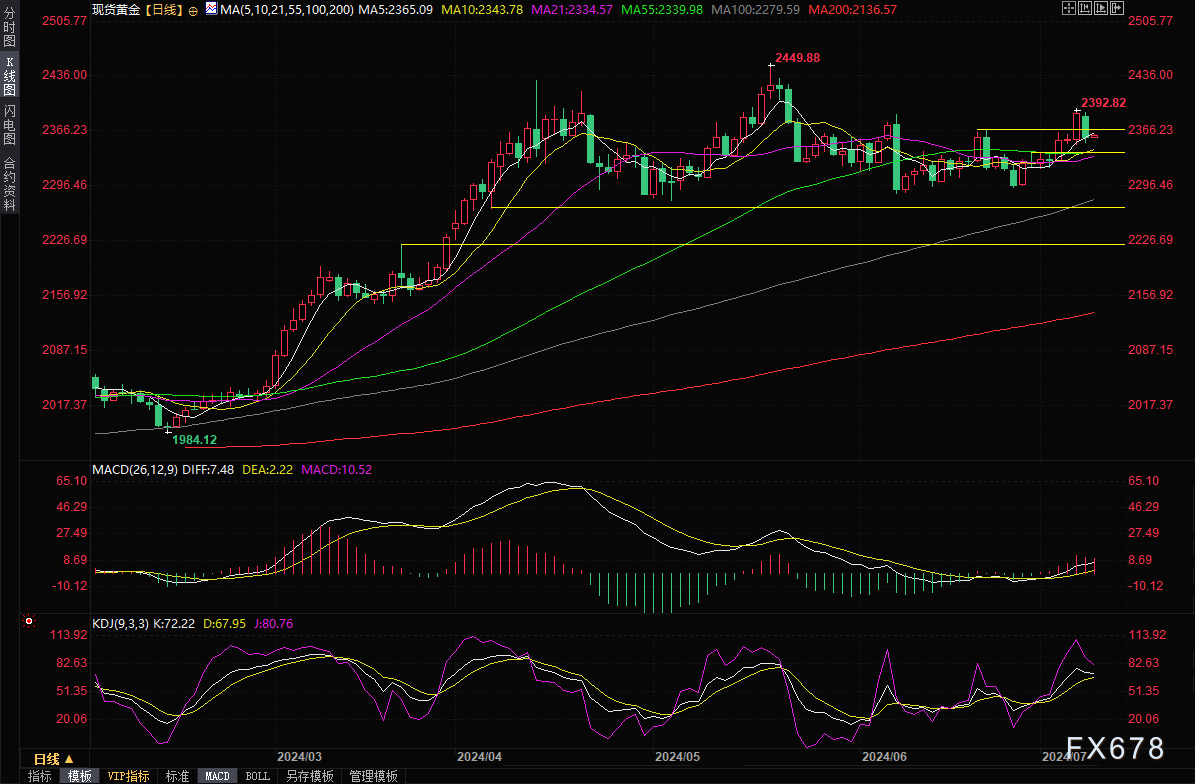Click the red sun icon beside KDJ
This screenshot has width=1195, height=784.
click(x=29, y=623)
